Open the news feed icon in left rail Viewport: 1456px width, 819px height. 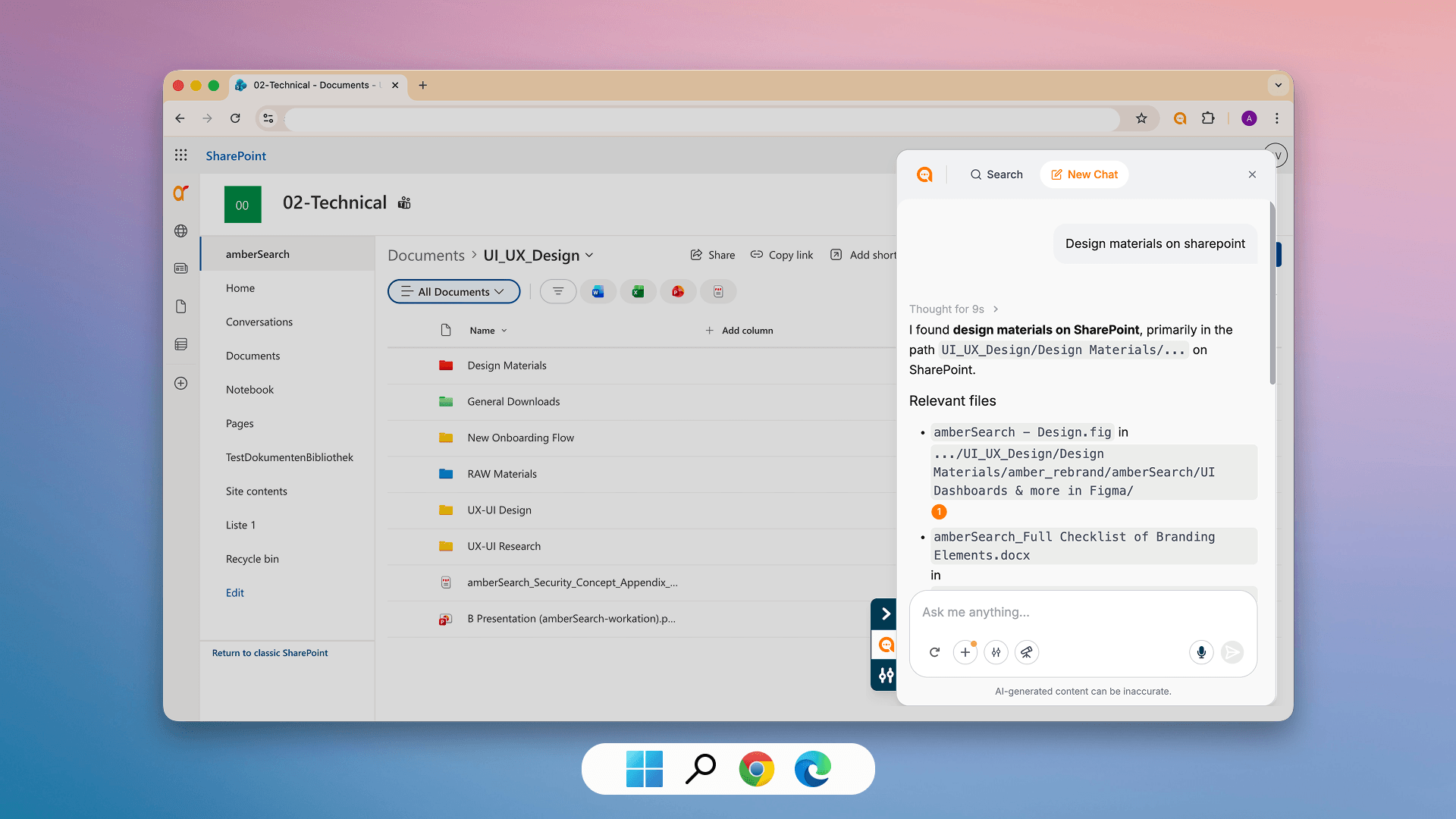(x=180, y=268)
